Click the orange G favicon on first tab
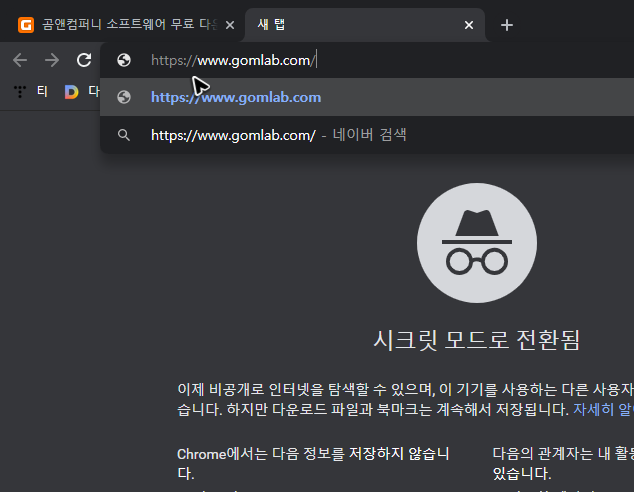Viewport: 634px width, 492px height. [x=26, y=25]
